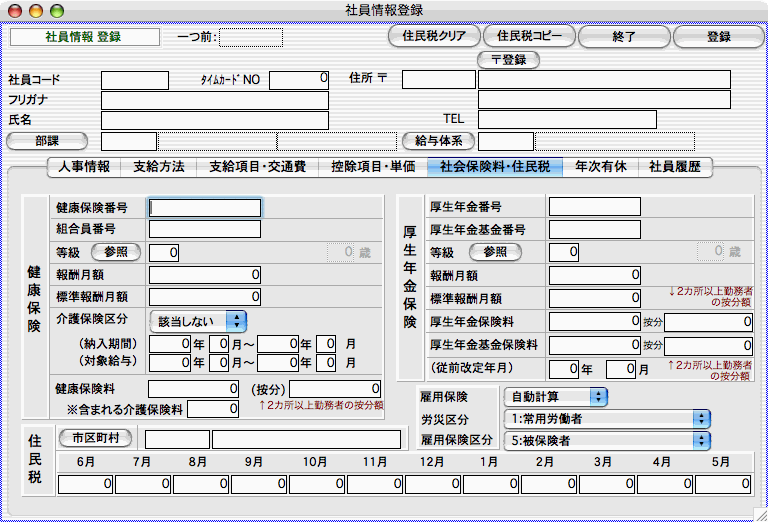Expand the 介護保険区分 dropdown

197,321
